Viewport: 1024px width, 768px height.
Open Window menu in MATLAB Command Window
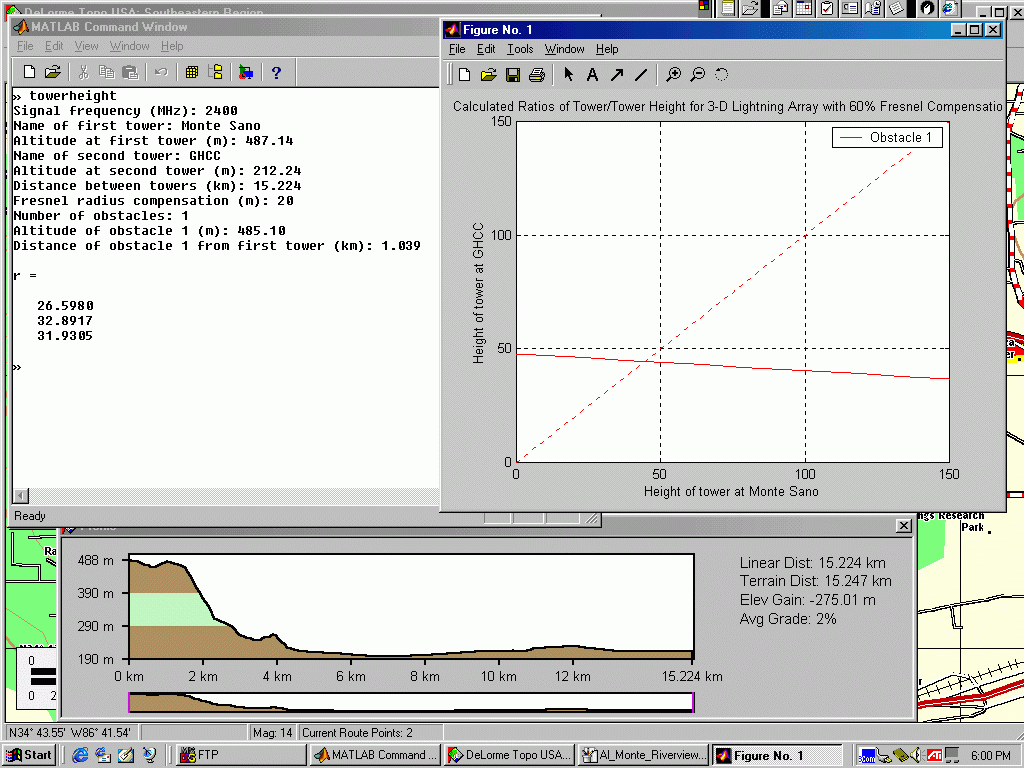pos(129,46)
